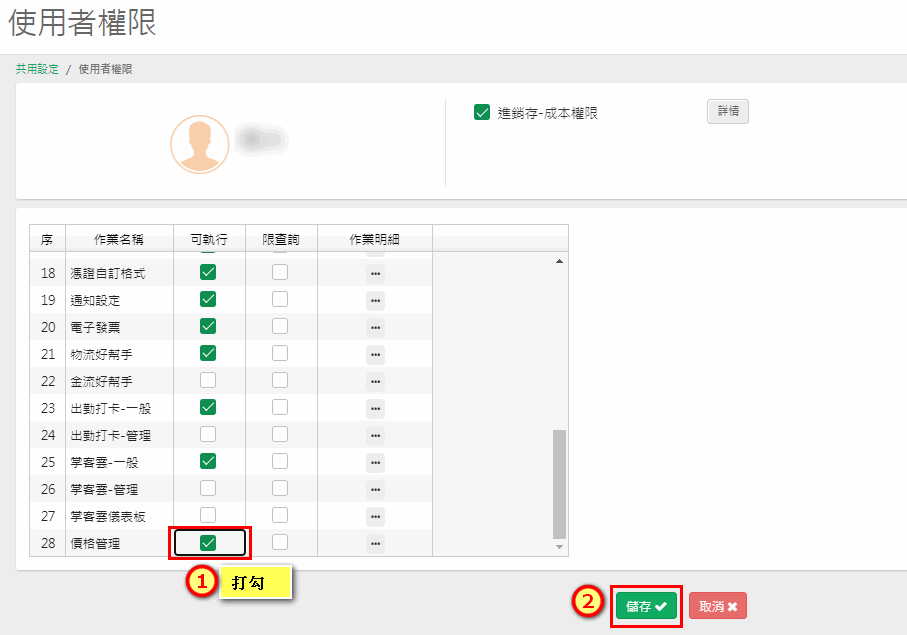Screen dimensions: 907x635
Task: Select the 金流好幫手 row name
Action: pos(101,382)
